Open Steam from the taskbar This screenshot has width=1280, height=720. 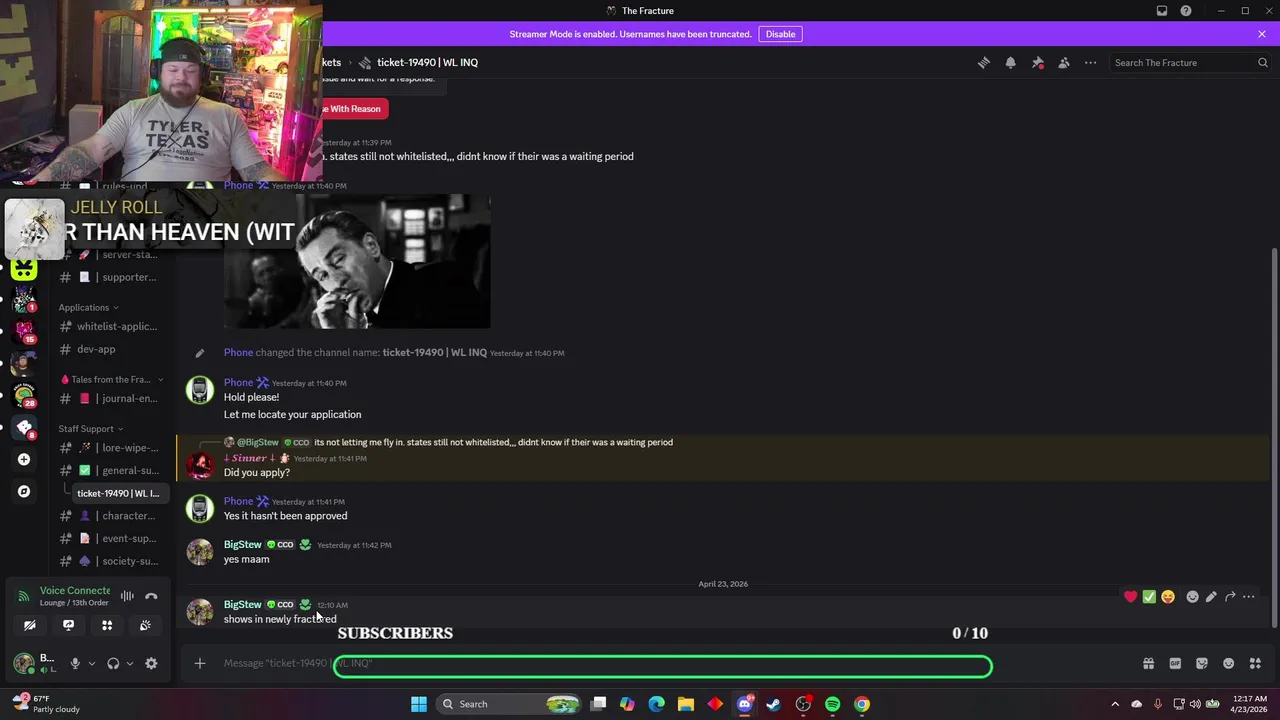(x=773, y=704)
